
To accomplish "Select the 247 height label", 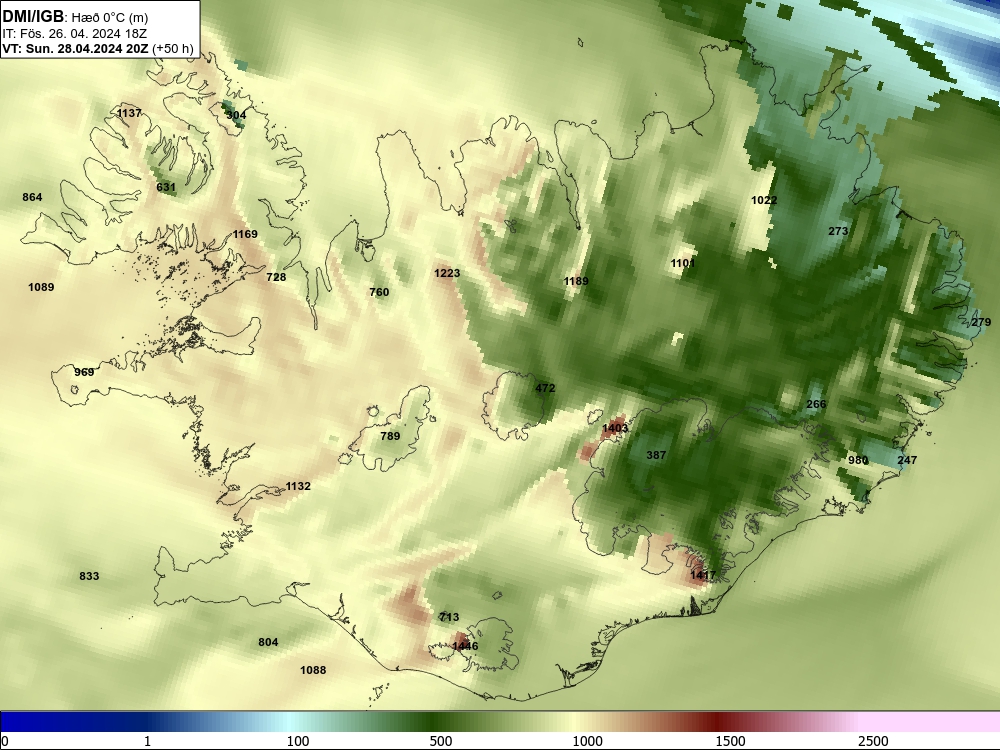I will tap(907, 460).
